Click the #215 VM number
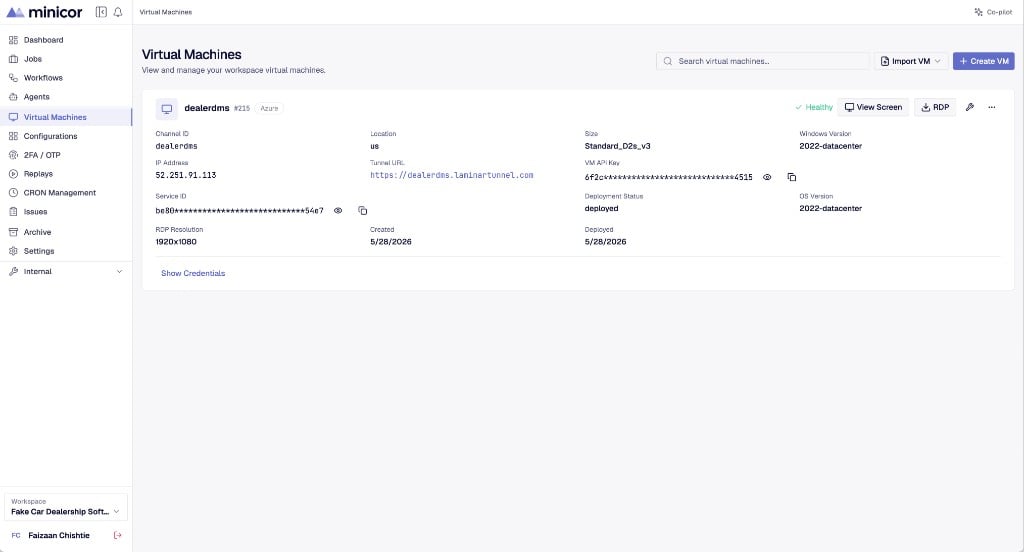This screenshot has height=552, width=1024. (x=242, y=108)
